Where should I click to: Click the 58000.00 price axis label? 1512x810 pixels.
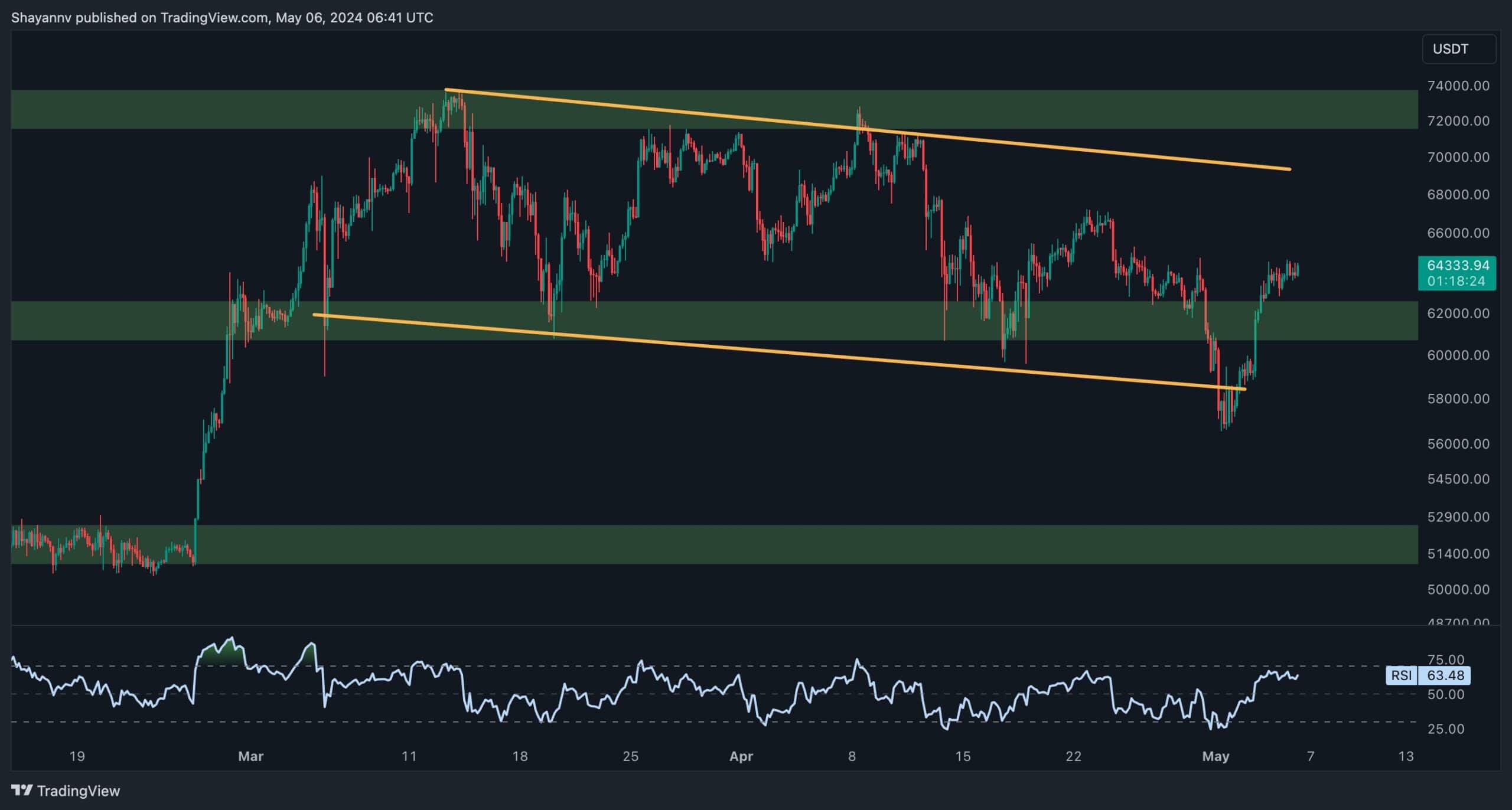(1458, 399)
